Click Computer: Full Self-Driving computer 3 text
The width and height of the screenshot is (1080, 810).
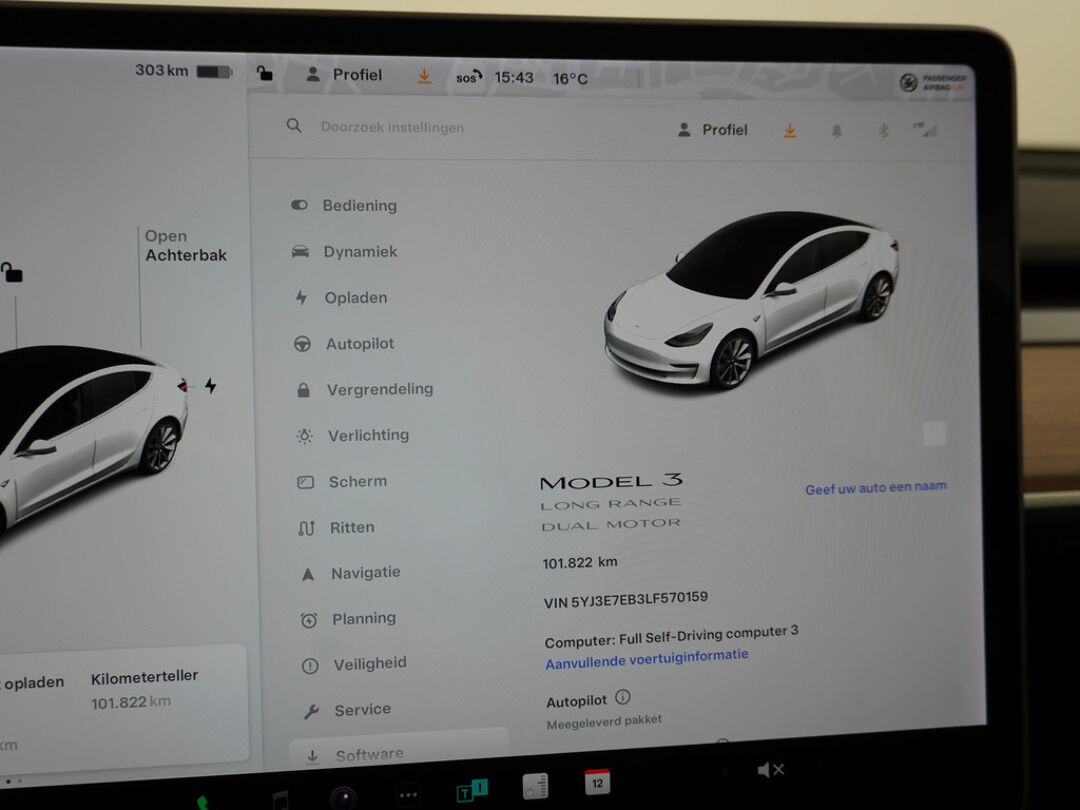671,636
